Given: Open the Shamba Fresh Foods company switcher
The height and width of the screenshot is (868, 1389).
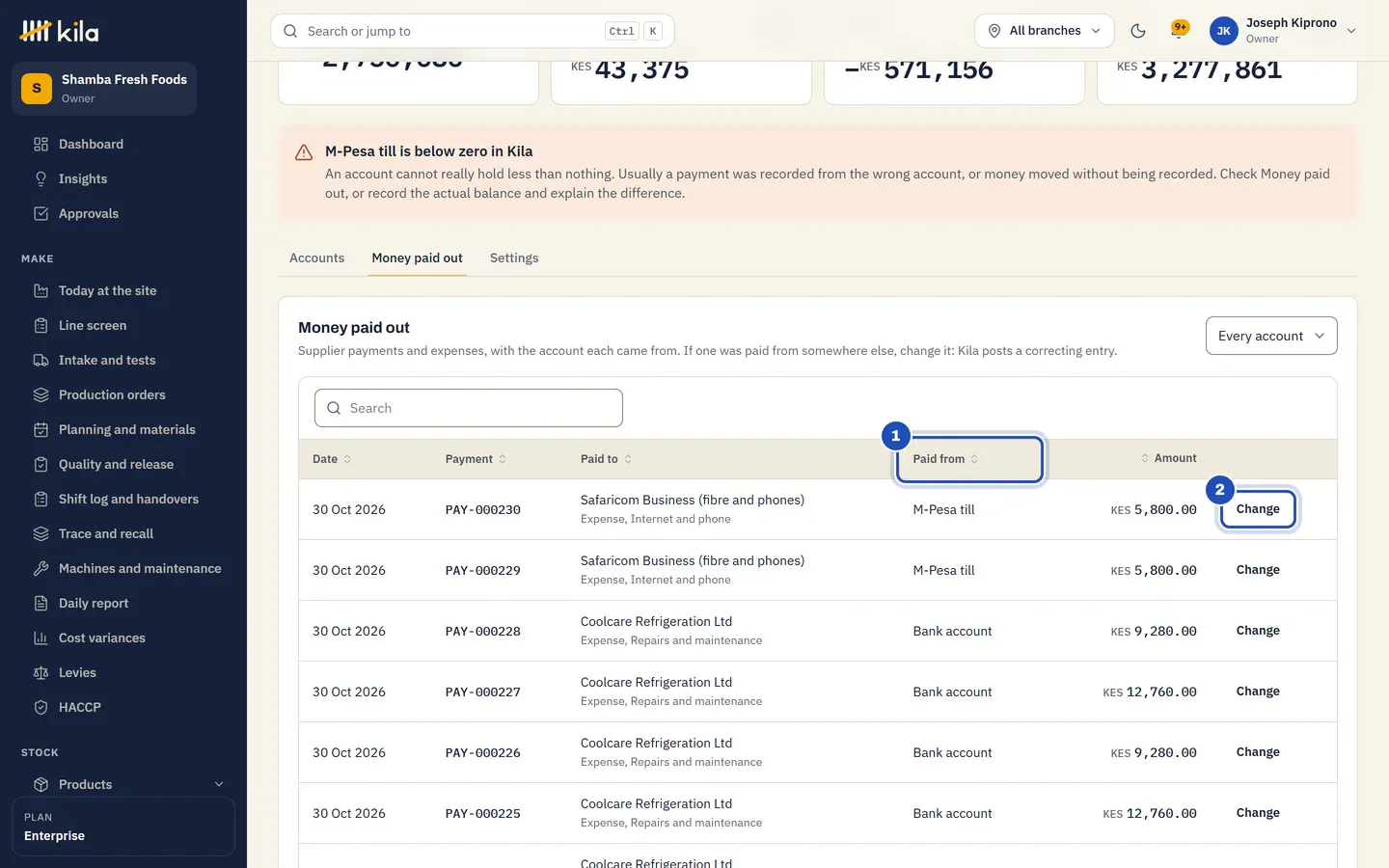Looking at the screenshot, I should [x=104, y=89].
